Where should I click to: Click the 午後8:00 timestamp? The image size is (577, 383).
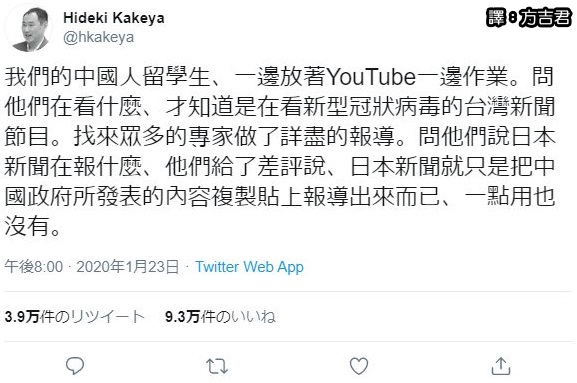34,267
